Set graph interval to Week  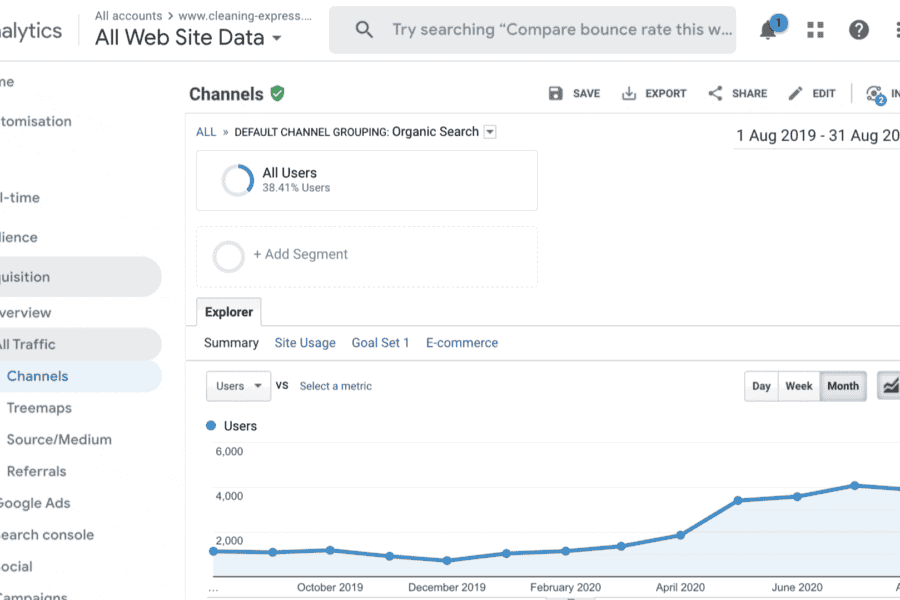(x=798, y=386)
